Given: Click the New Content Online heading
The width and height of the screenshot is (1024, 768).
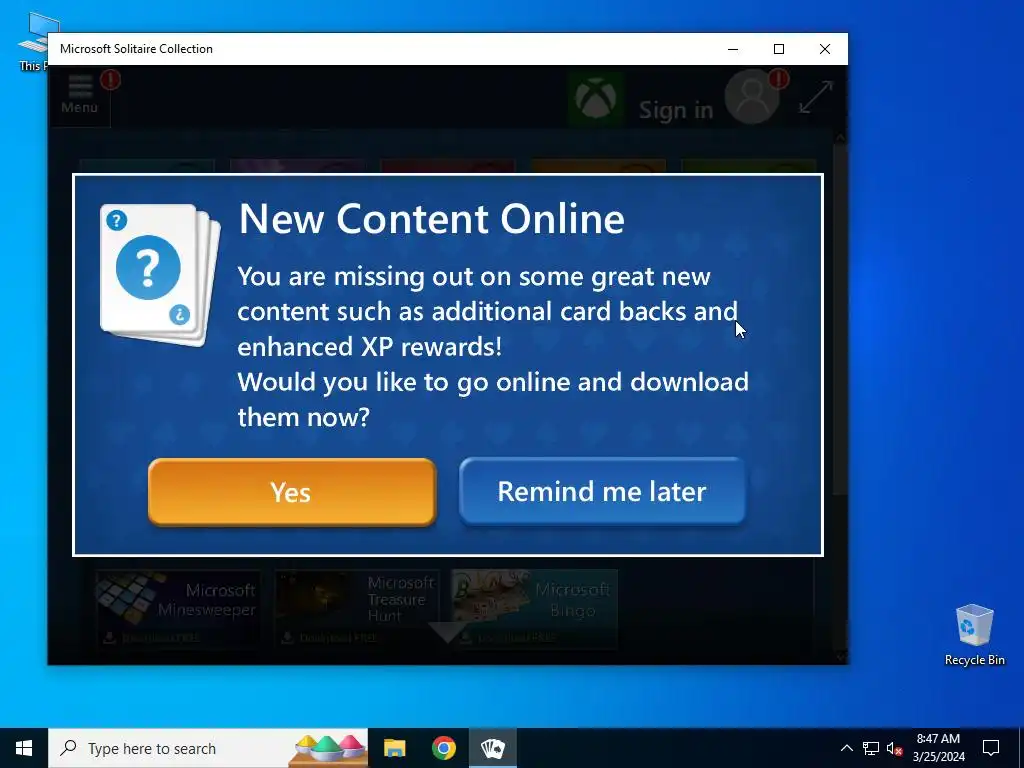Looking at the screenshot, I should 432,218.
